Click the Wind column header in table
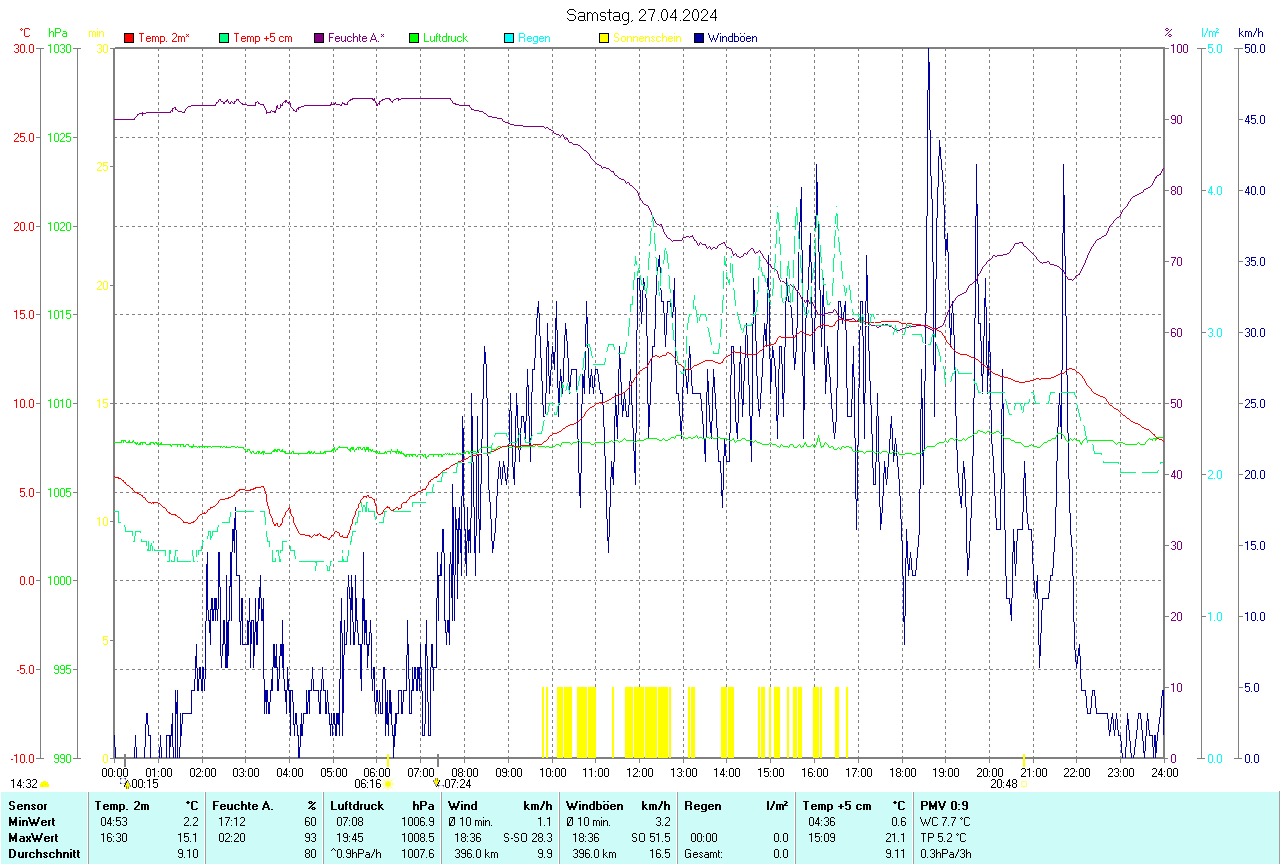 463,806
